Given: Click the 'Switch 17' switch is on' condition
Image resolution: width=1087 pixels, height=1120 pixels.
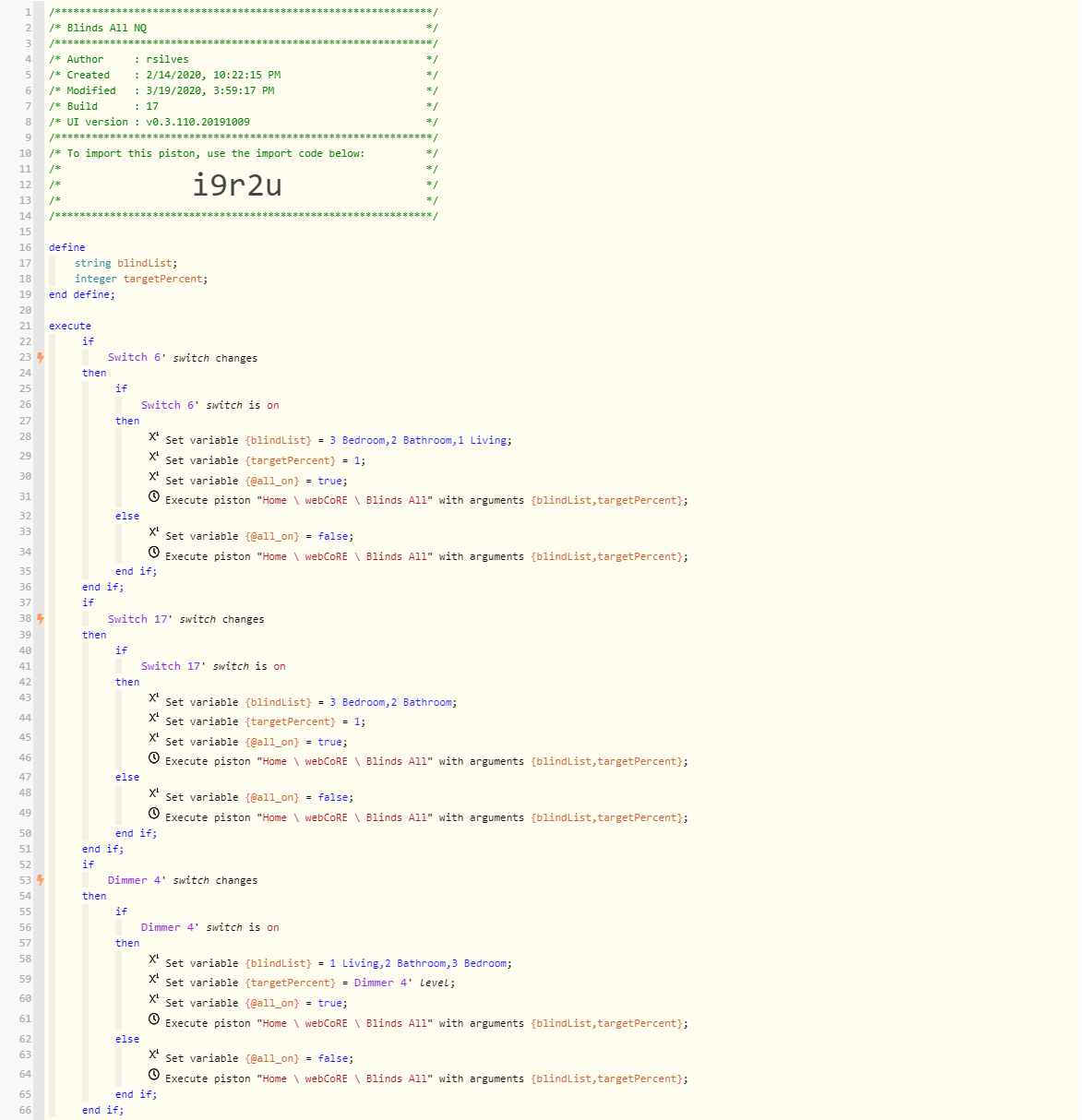Looking at the screenshot, I should coord(213,666).
